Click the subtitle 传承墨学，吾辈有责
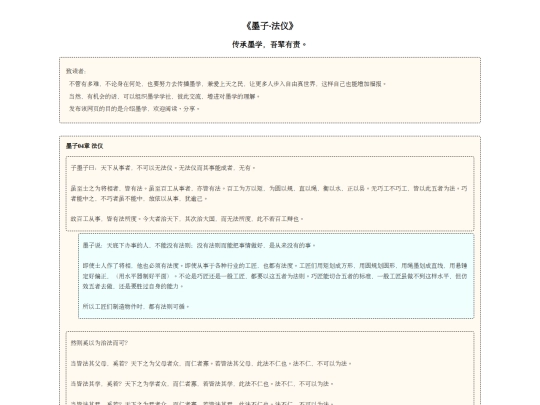 point(269,44)
